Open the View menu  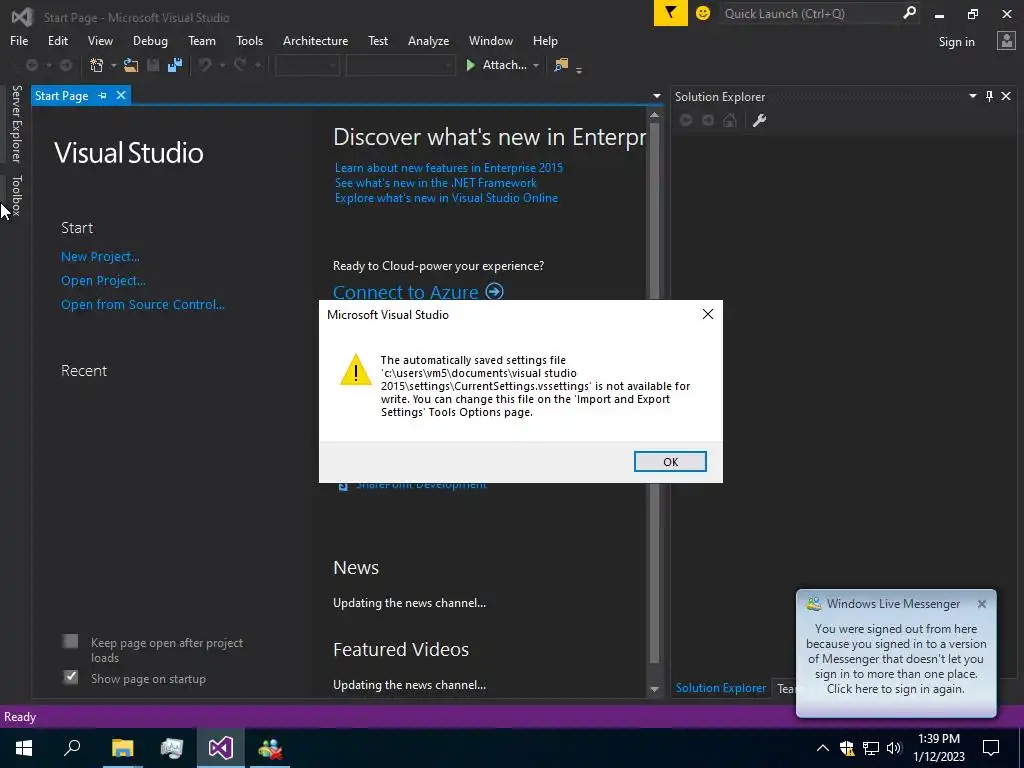(100, 40)
